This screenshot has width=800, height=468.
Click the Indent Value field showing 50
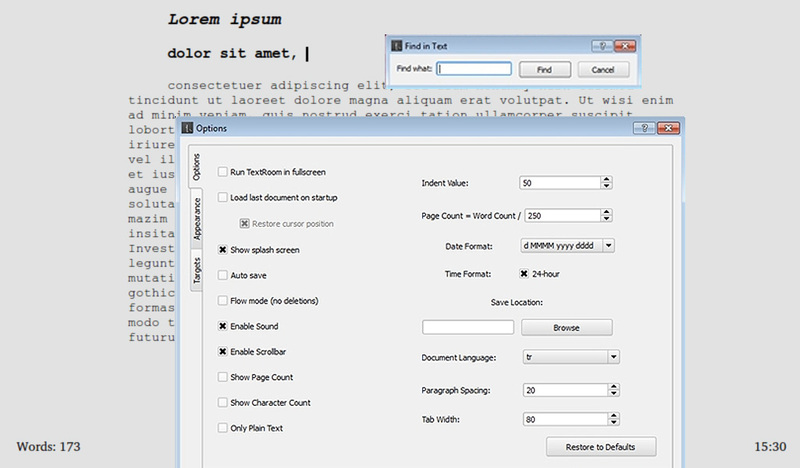[x=560, y=183]
